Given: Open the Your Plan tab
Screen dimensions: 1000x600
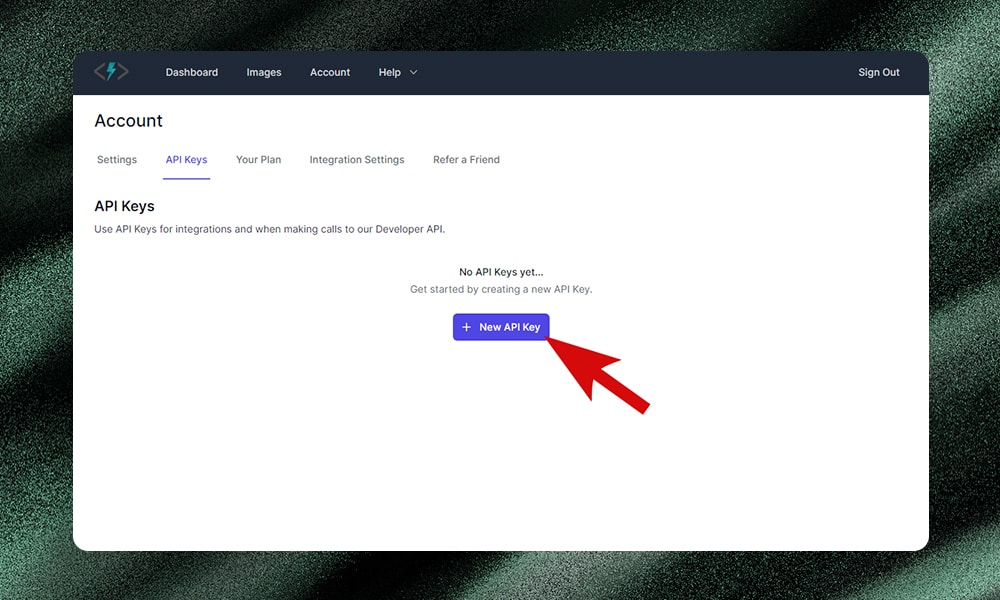Looking at the screenshot, I should (258, 159).
